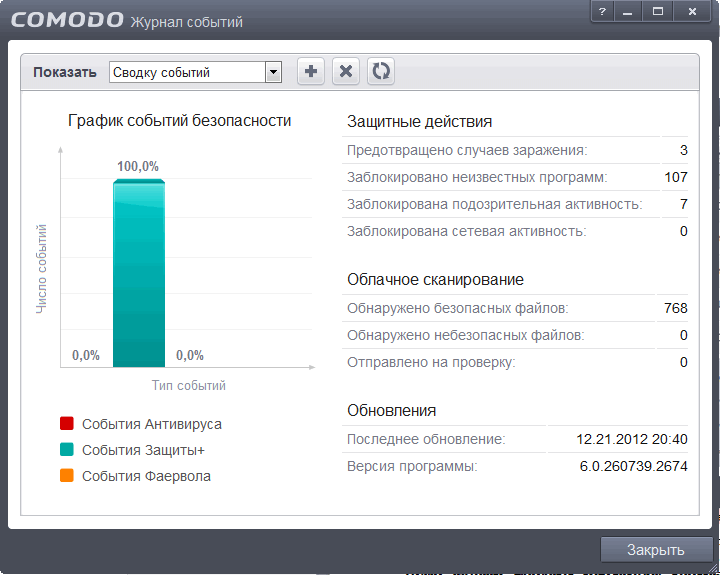This screenshot has width=720, height=575.
Task: Click the COMODO logo in title bar
Action: tap(67, 20)
